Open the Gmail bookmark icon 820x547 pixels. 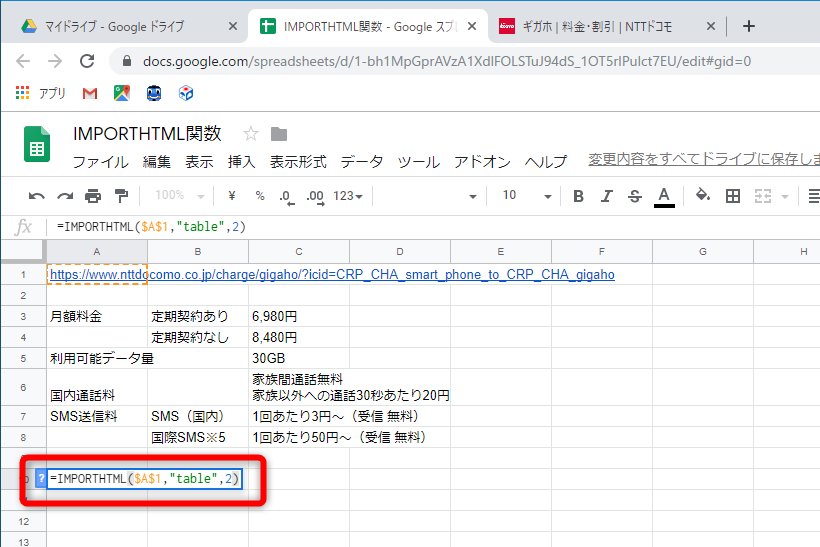[x=90, y=93]
